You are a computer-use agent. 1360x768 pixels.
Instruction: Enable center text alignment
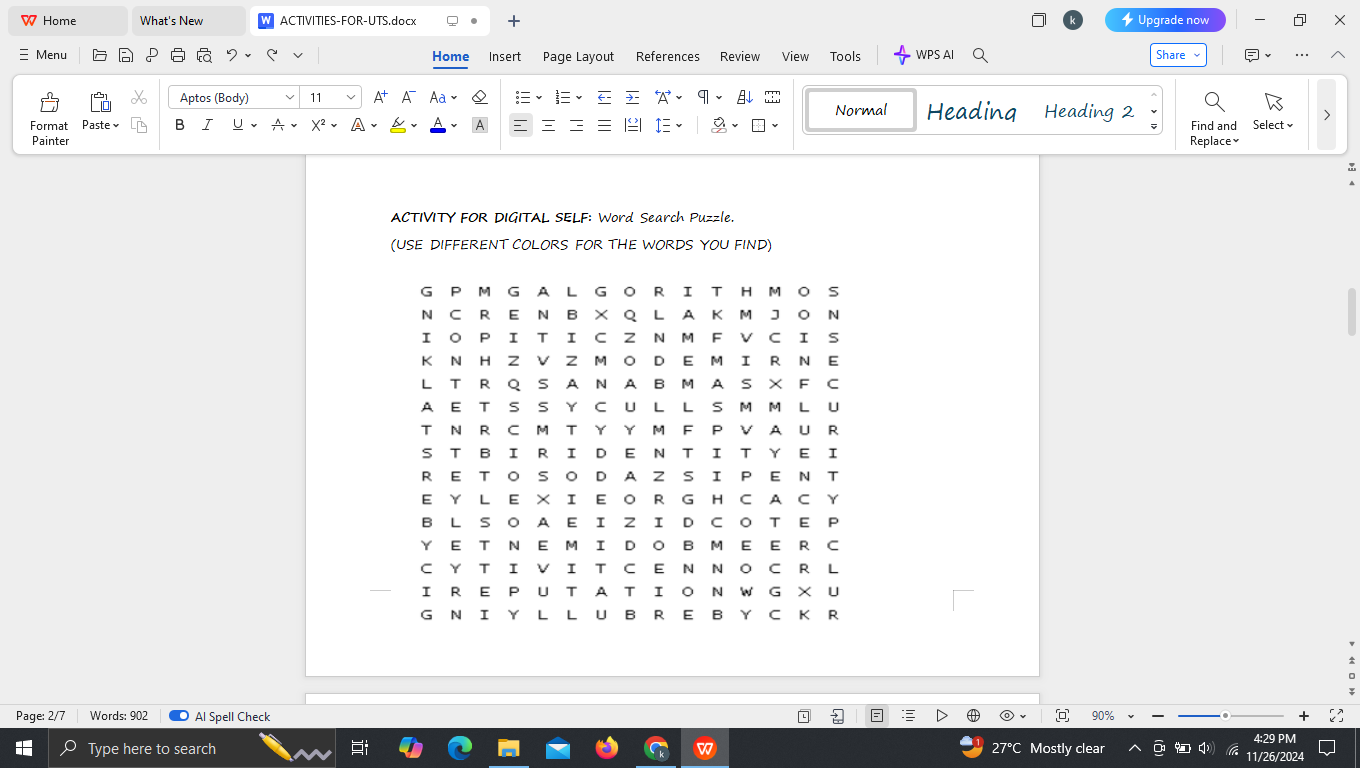click(548, 125)
